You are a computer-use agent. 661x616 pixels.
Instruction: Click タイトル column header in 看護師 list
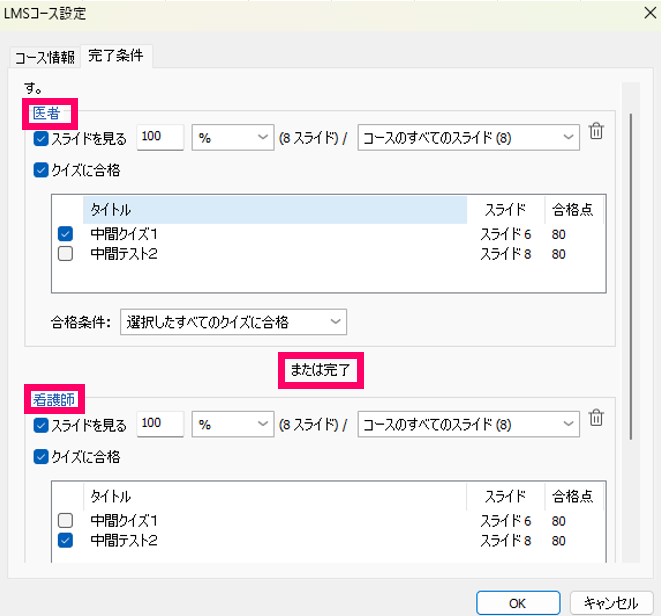(275, 496)
